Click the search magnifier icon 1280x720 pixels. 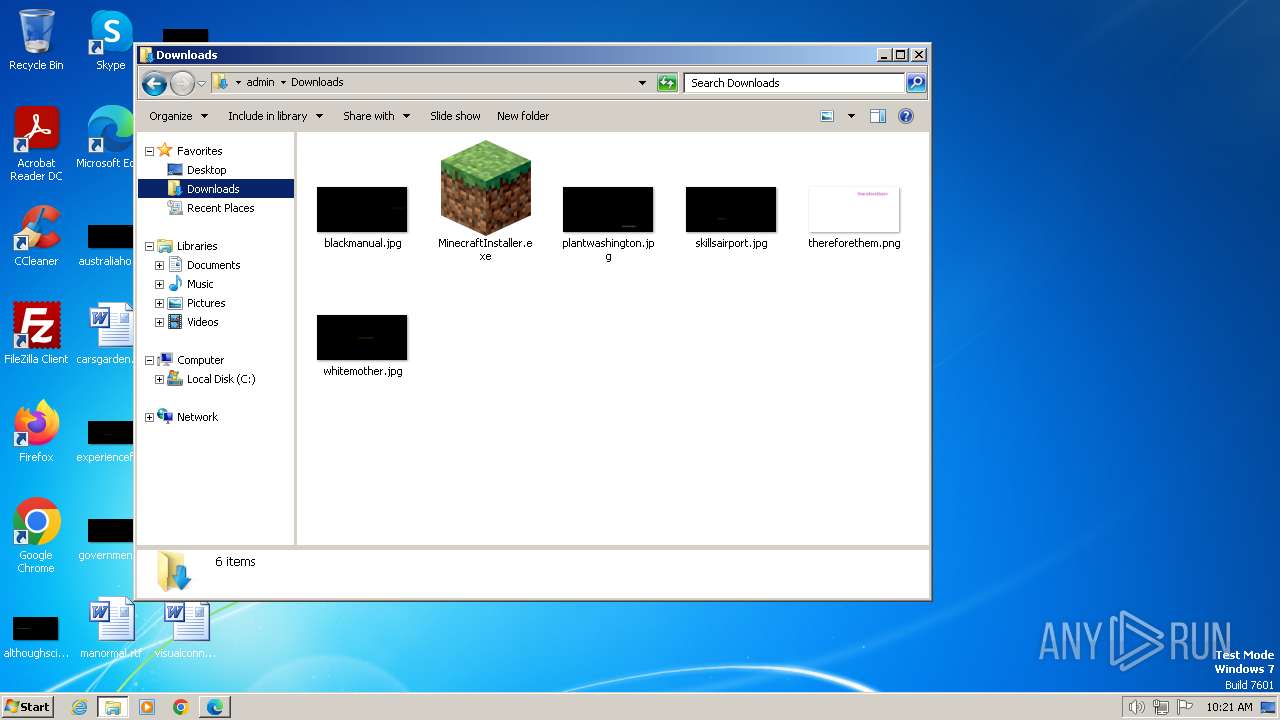click(916, 83)
